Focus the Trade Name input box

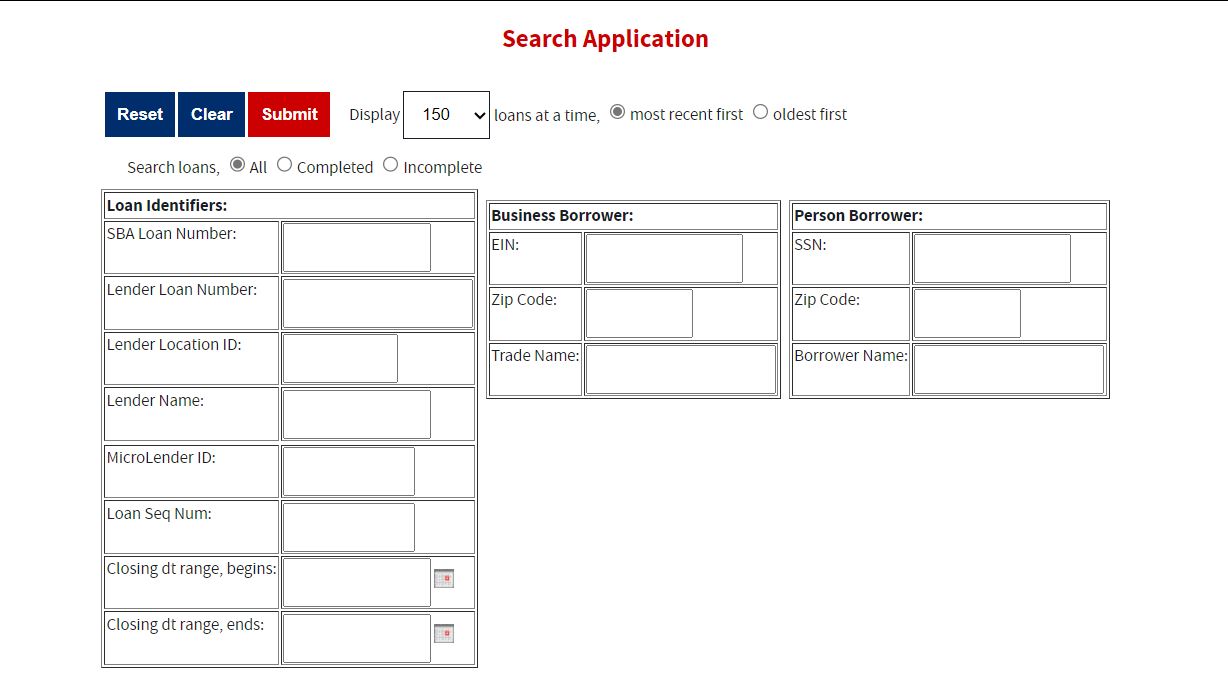[x=680, y=370]
